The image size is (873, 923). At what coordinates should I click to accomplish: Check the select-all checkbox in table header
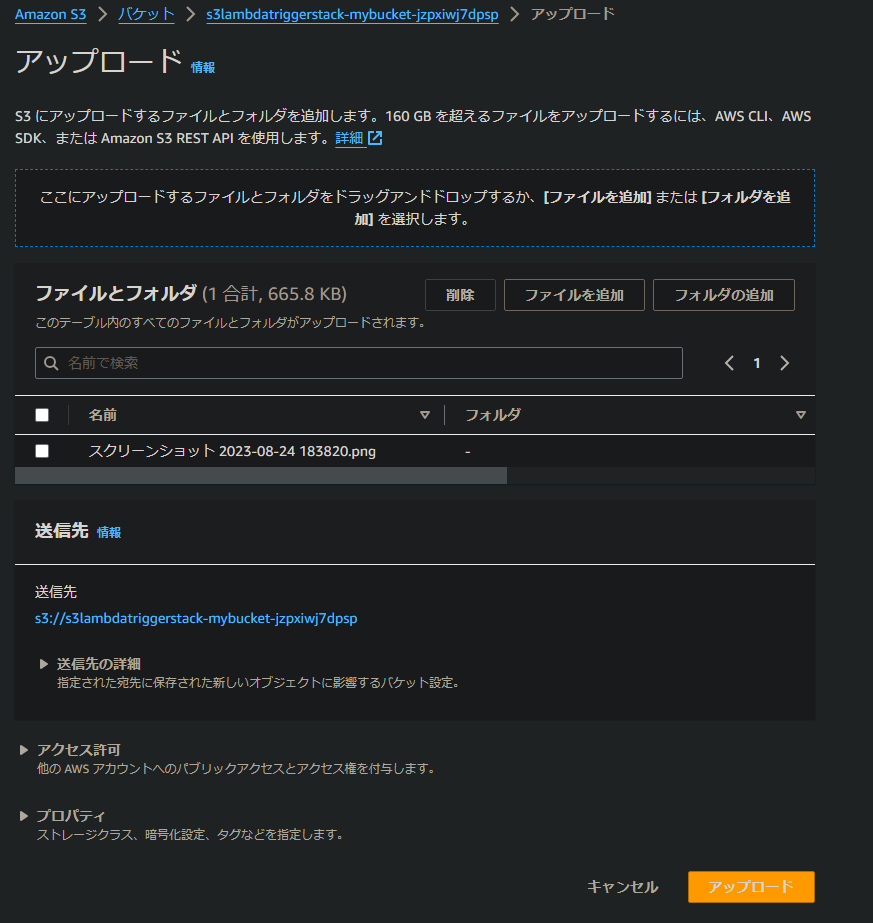click(41, 414)
